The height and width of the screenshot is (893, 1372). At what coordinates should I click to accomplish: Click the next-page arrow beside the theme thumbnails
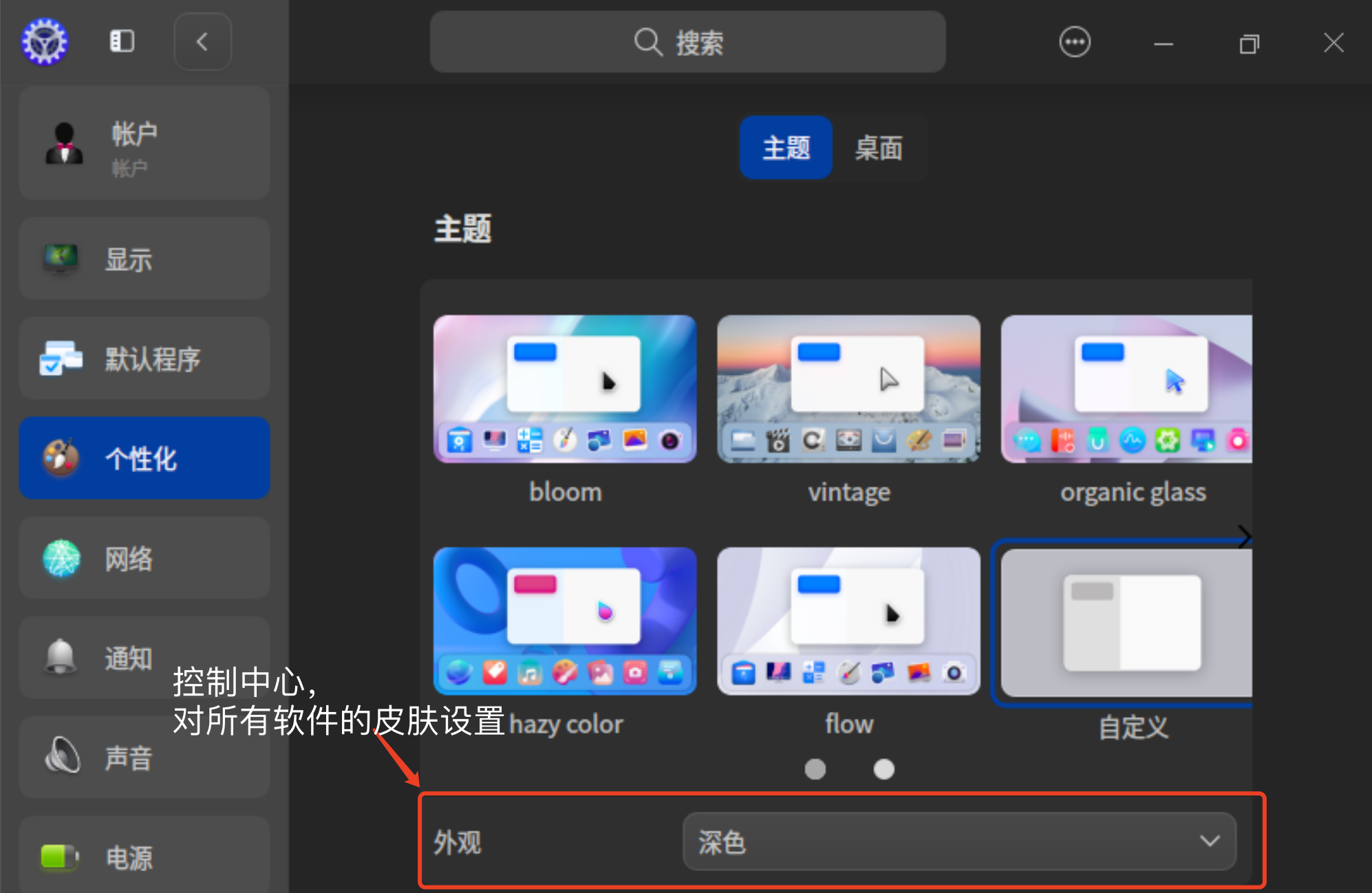point(1243,536)
